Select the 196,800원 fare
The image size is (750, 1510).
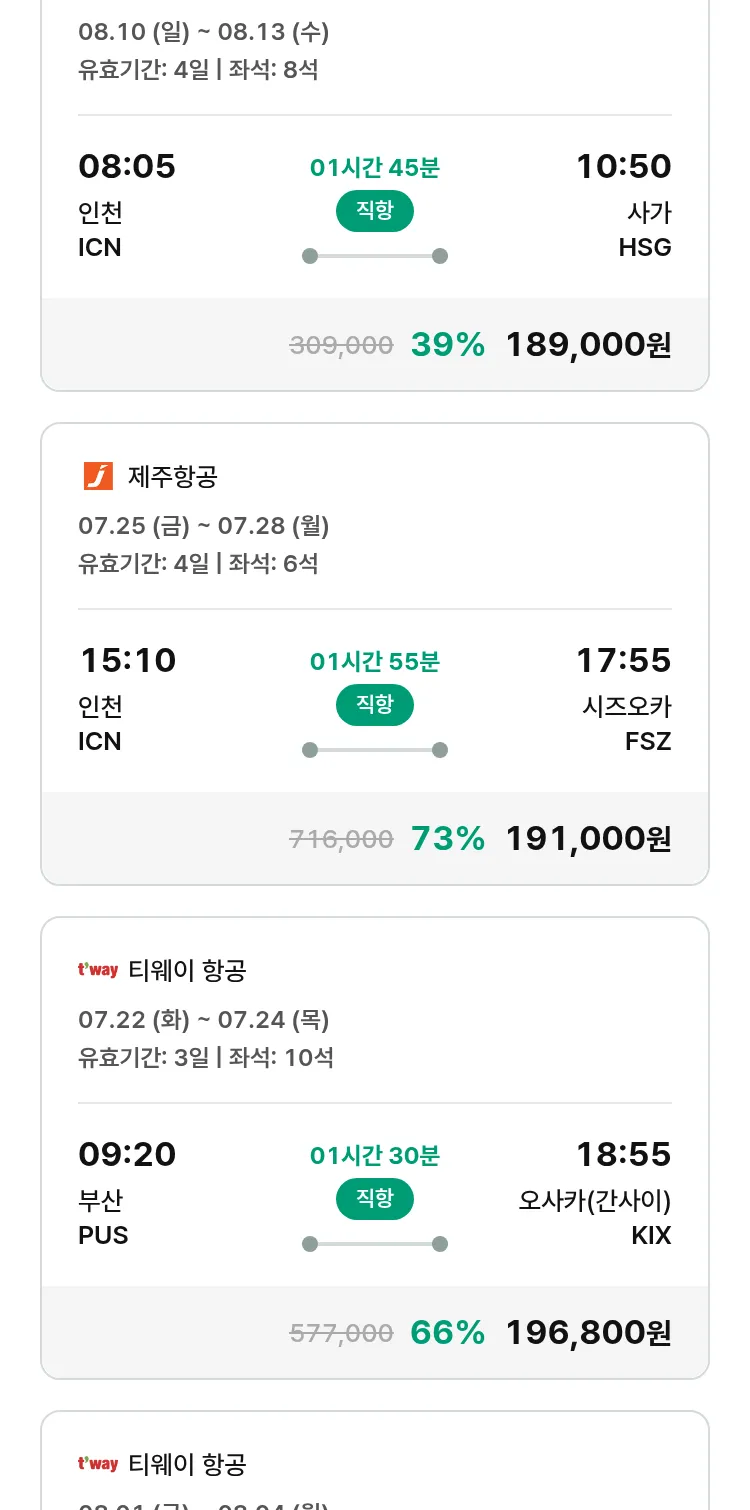coord(588,1333)
